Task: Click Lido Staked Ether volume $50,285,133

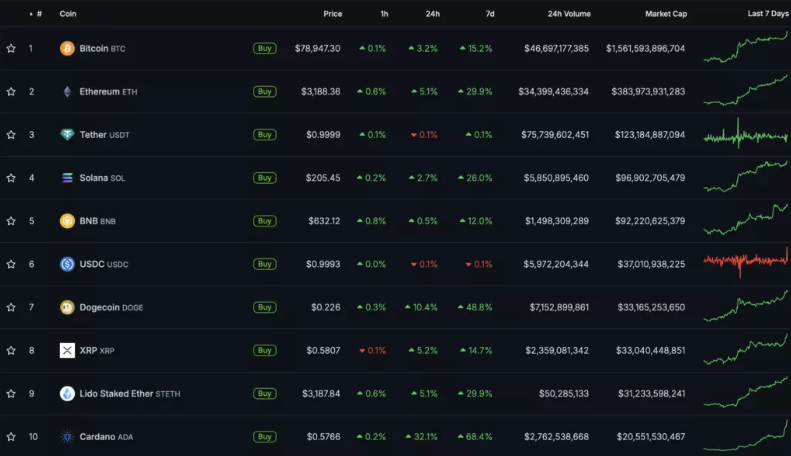Action: pos(563,393)
